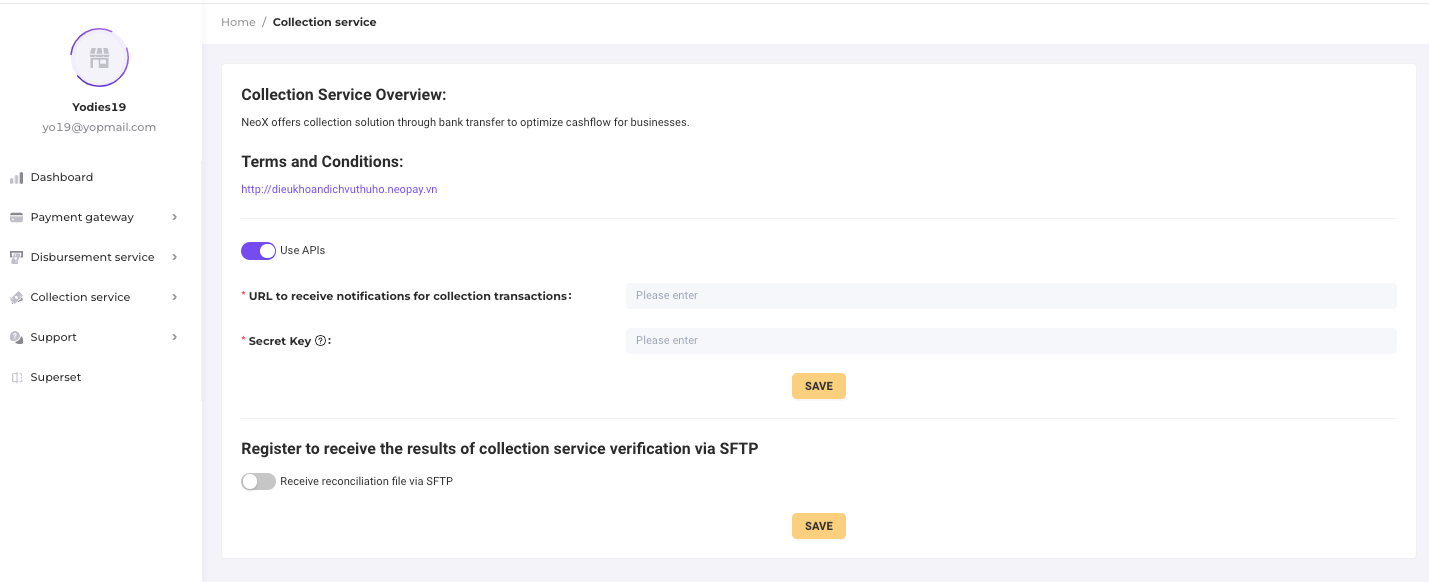
Task: Expand the Support menu chevron
Action: coord(175,337)
